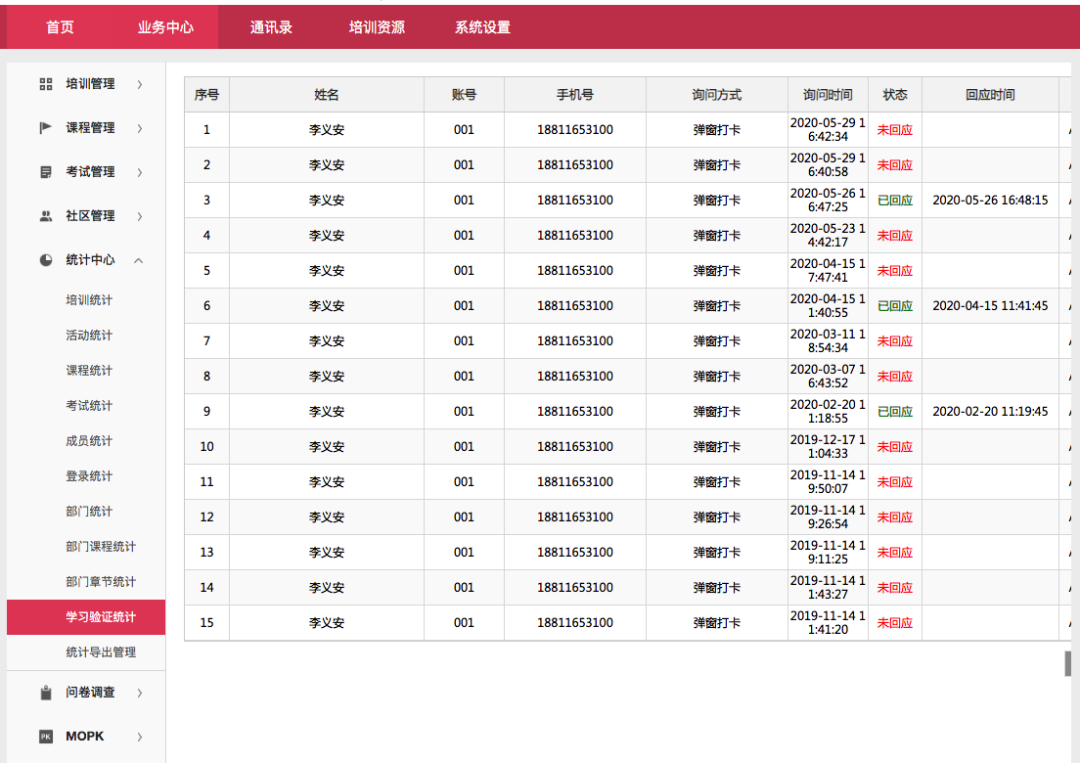Go to the 系统设置 tab
The image size is (1080, 763).
(482, 27)
